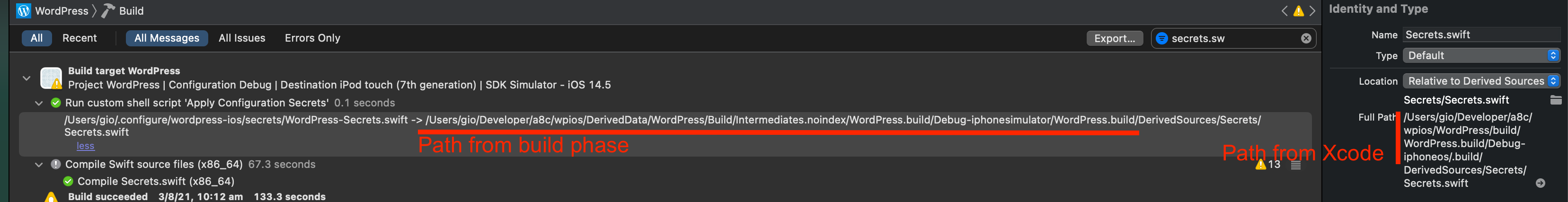This screenshot has width=1568, height=202.
Task: Show All Issues filter
Action: pos(242,38)
